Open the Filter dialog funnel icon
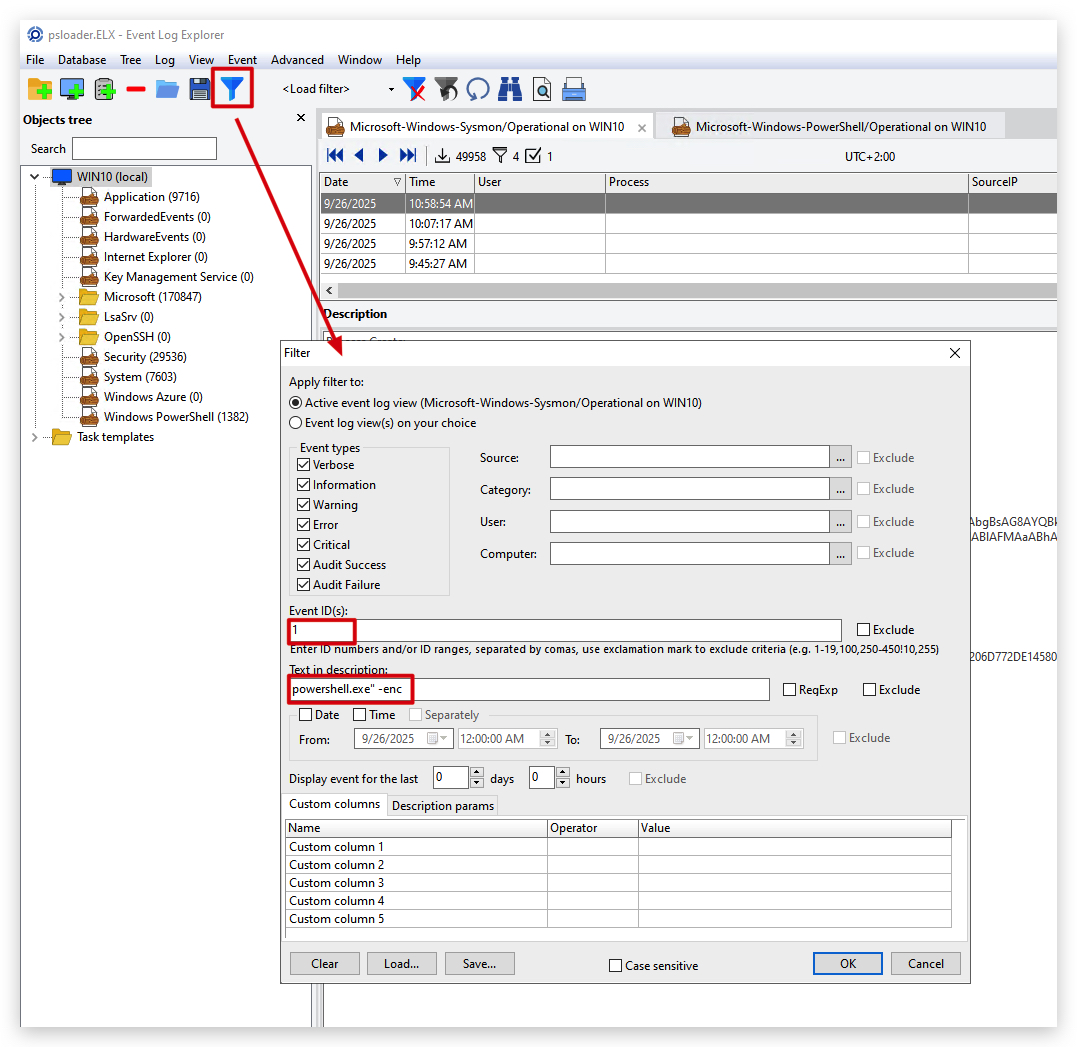This screenshot has height=1047, width=1077. 232,89
